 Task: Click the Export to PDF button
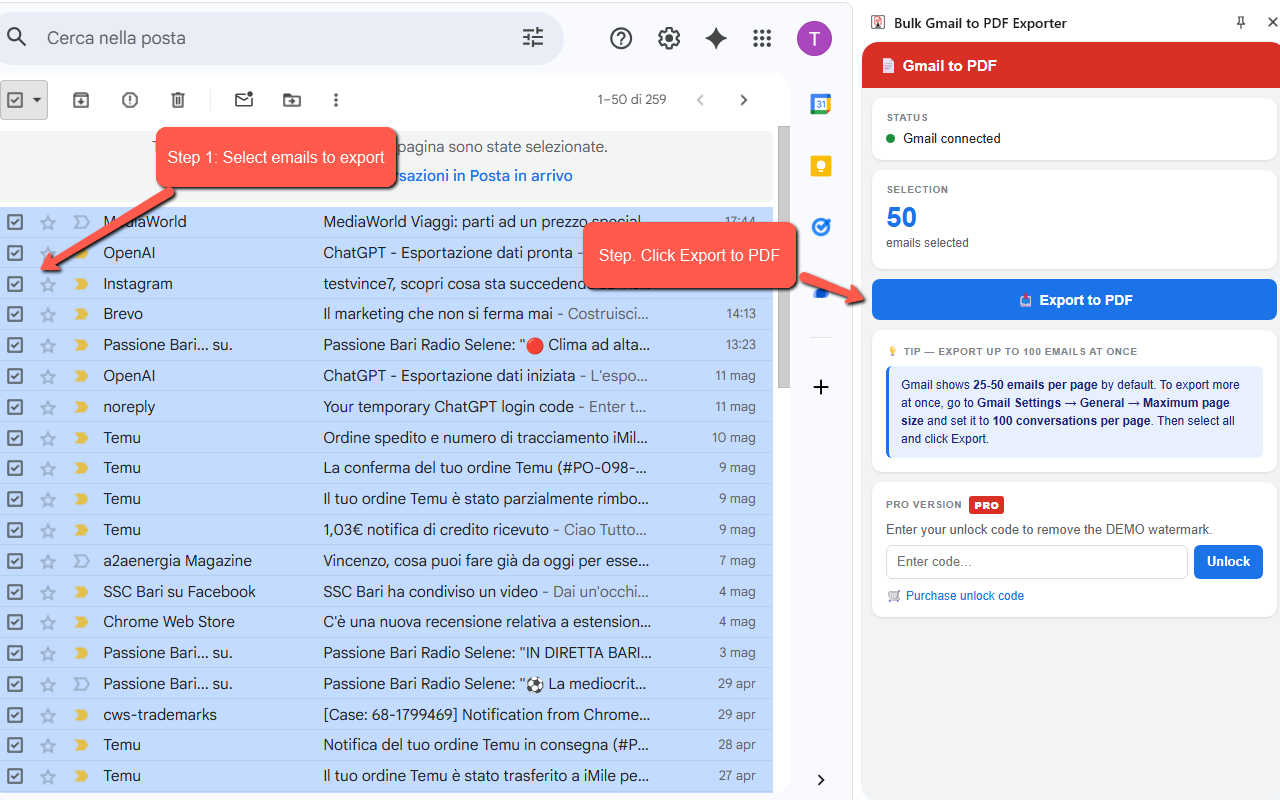[1074, 300]
